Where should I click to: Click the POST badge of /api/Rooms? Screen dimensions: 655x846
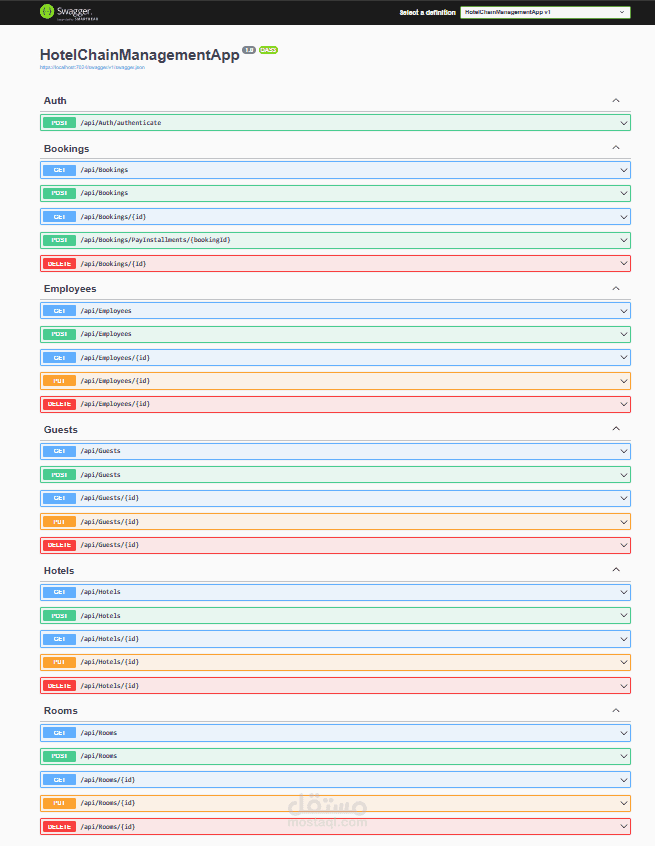(59, 756)
